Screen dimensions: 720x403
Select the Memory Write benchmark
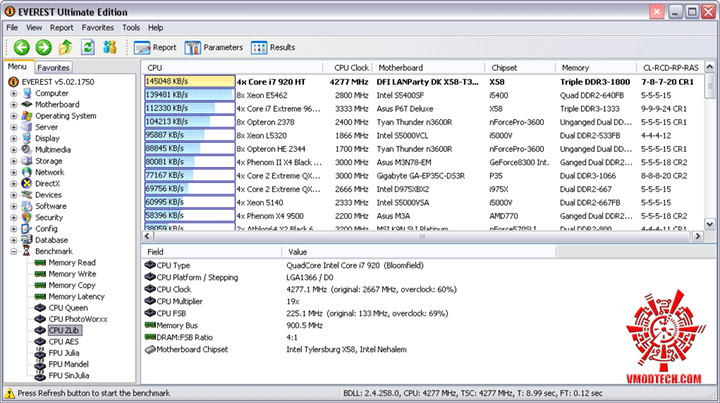click(72, 274)
